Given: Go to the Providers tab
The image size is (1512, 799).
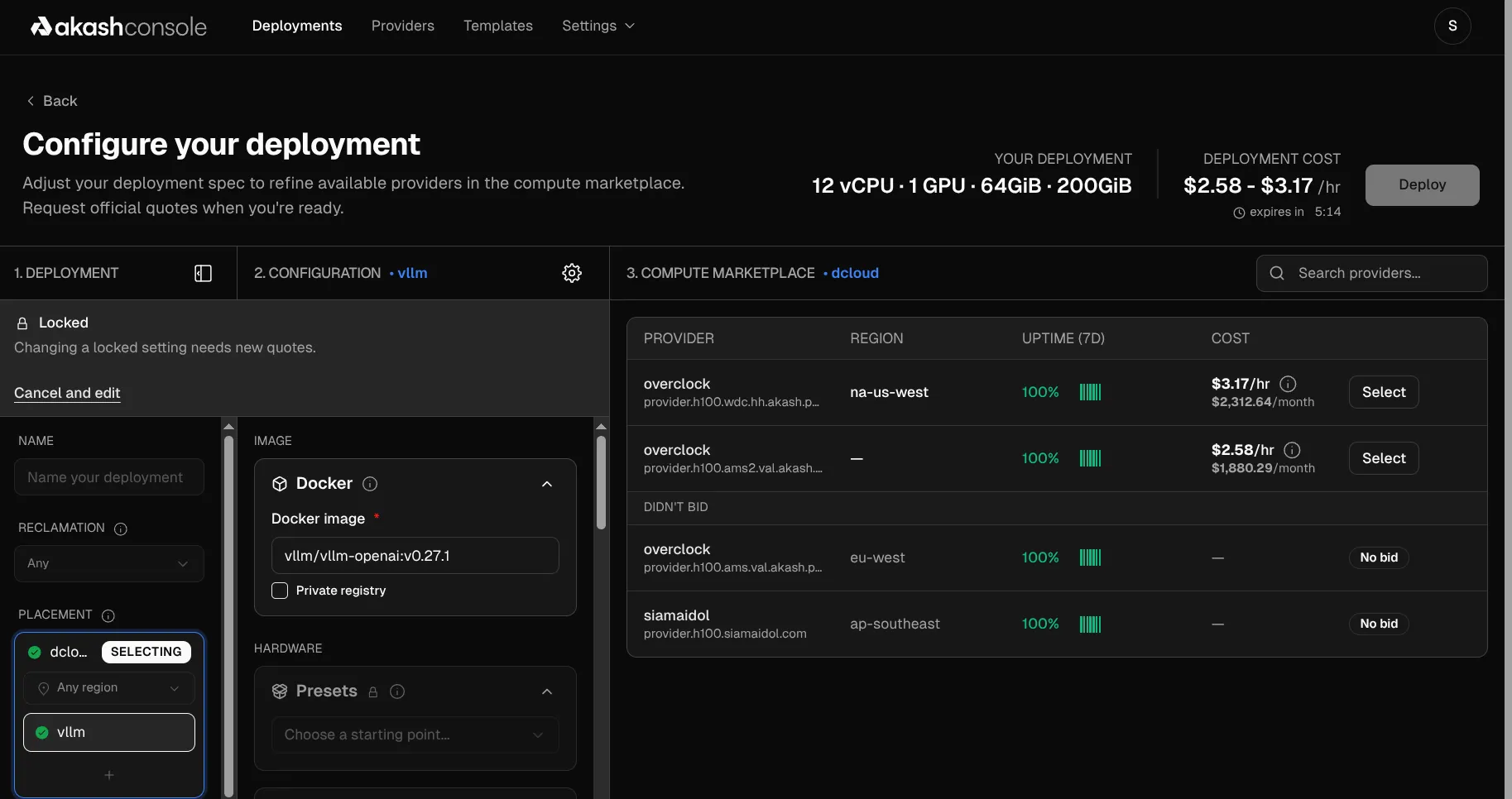Looking at the screenshot, I should 403,26.
